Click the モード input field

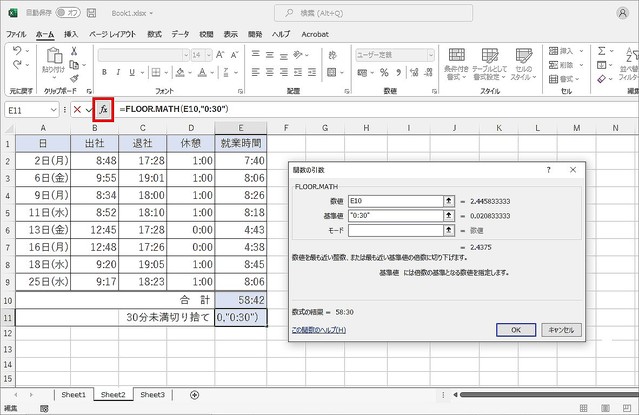(393, 230)
